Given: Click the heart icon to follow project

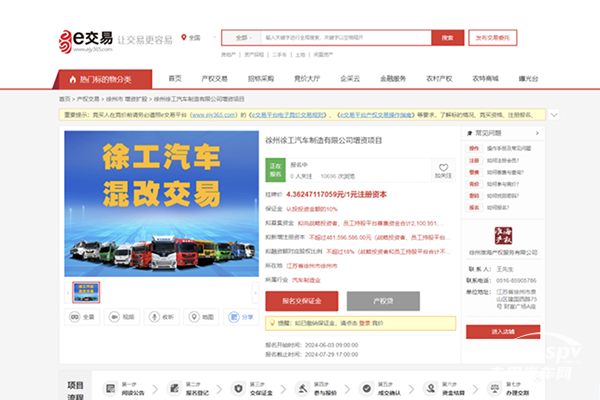Looking at the screenshot, I should (x=444, y=168).
